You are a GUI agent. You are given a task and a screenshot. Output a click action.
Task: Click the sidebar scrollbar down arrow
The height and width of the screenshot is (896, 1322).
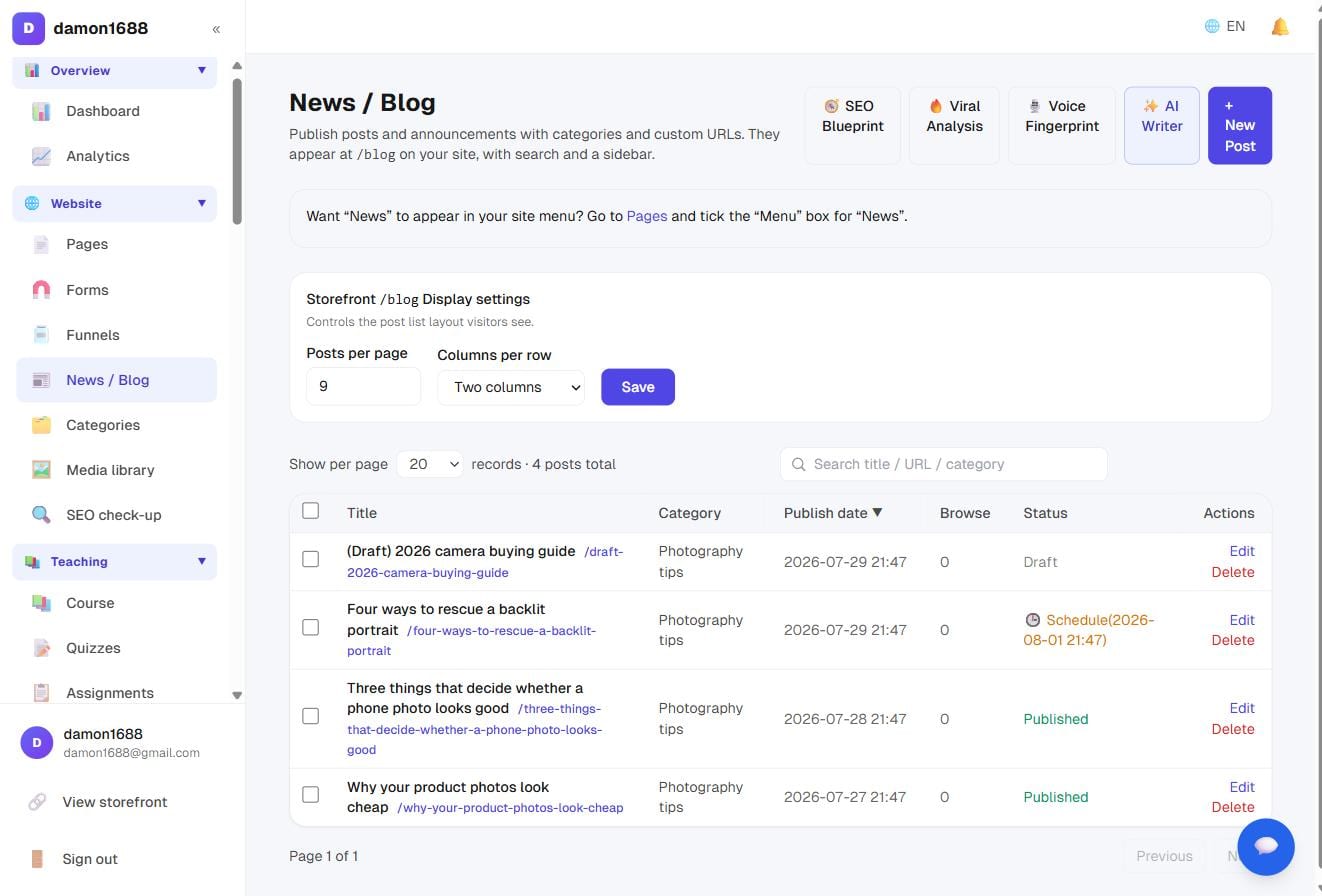click(x=237, y=695)
